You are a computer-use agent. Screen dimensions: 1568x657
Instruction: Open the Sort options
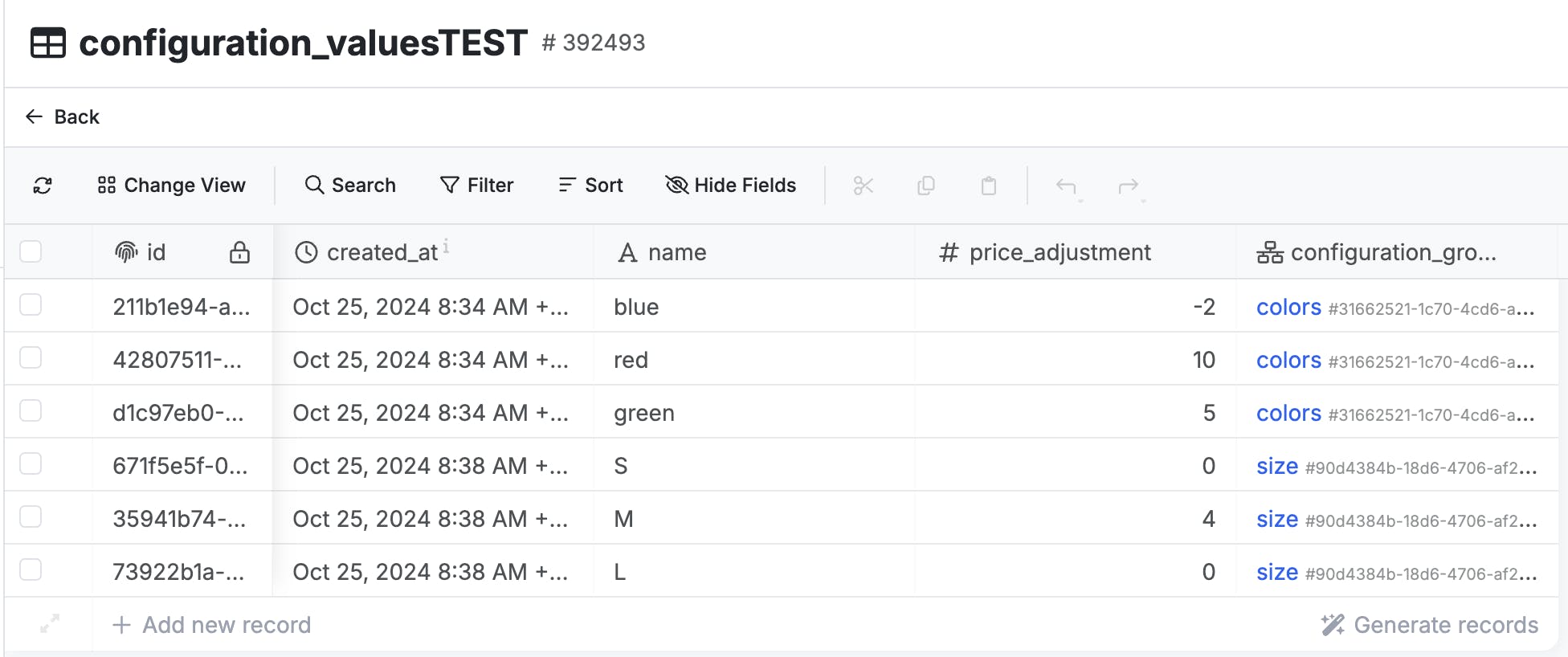click(590, 186)
